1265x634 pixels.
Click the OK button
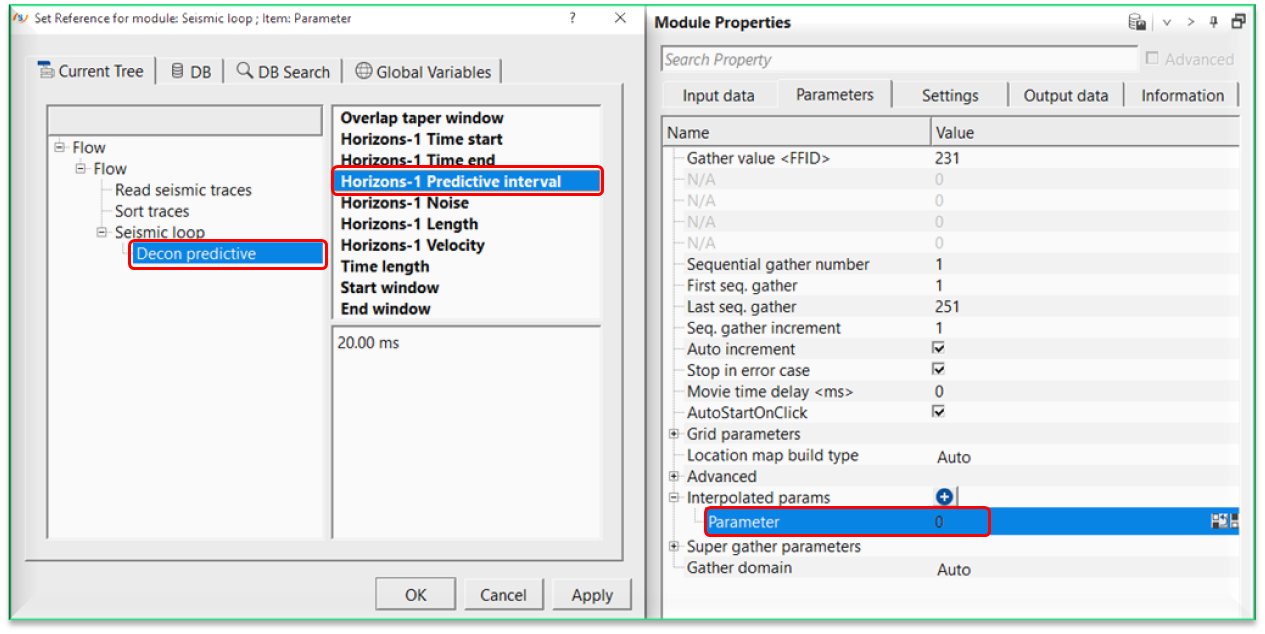[x=416, y=595]
